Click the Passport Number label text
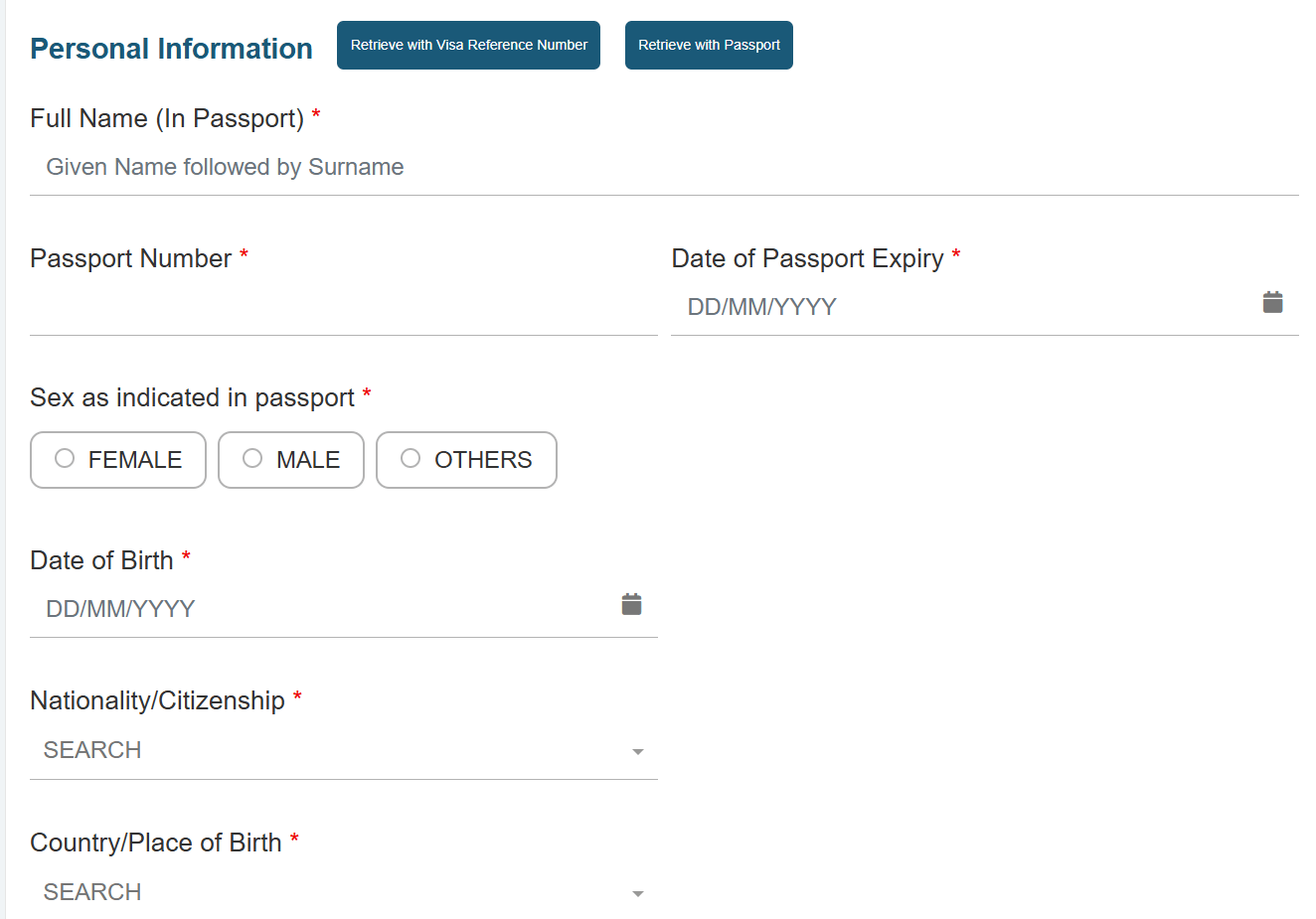 coord(130,259)
